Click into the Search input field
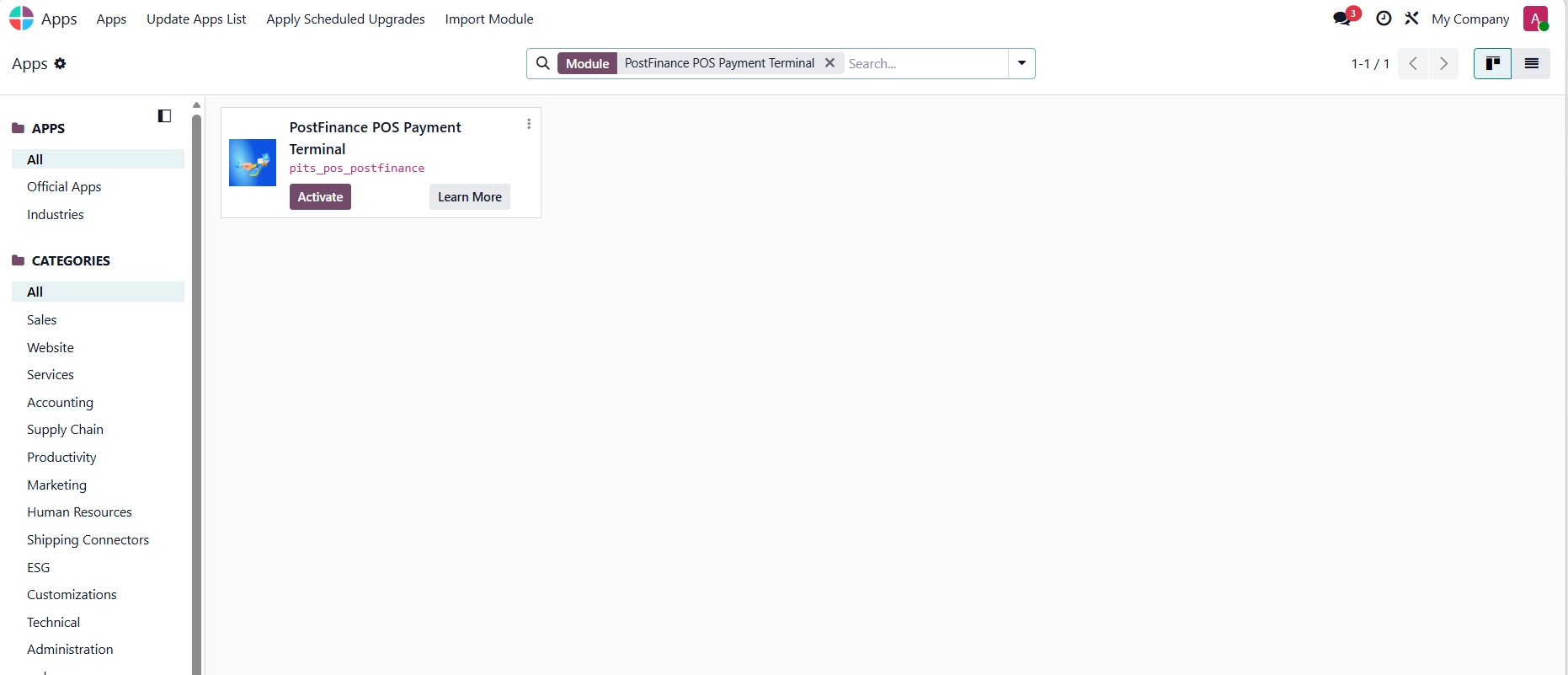The width and height of the screenshot is (1568, 675). pyautogui.click(x=926, y=63)
